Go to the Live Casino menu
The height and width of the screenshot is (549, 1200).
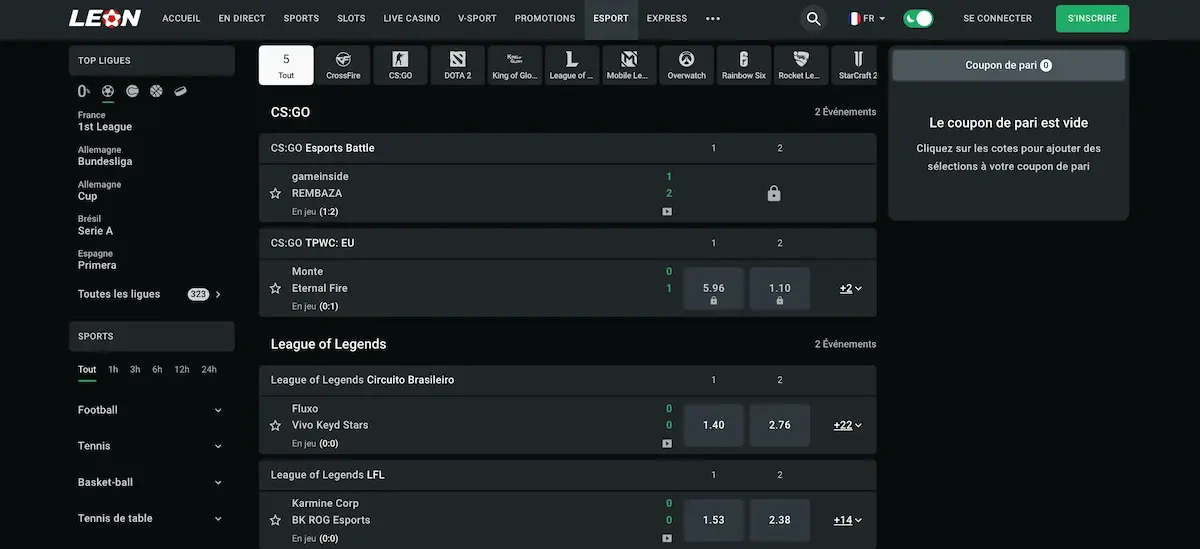411,18
